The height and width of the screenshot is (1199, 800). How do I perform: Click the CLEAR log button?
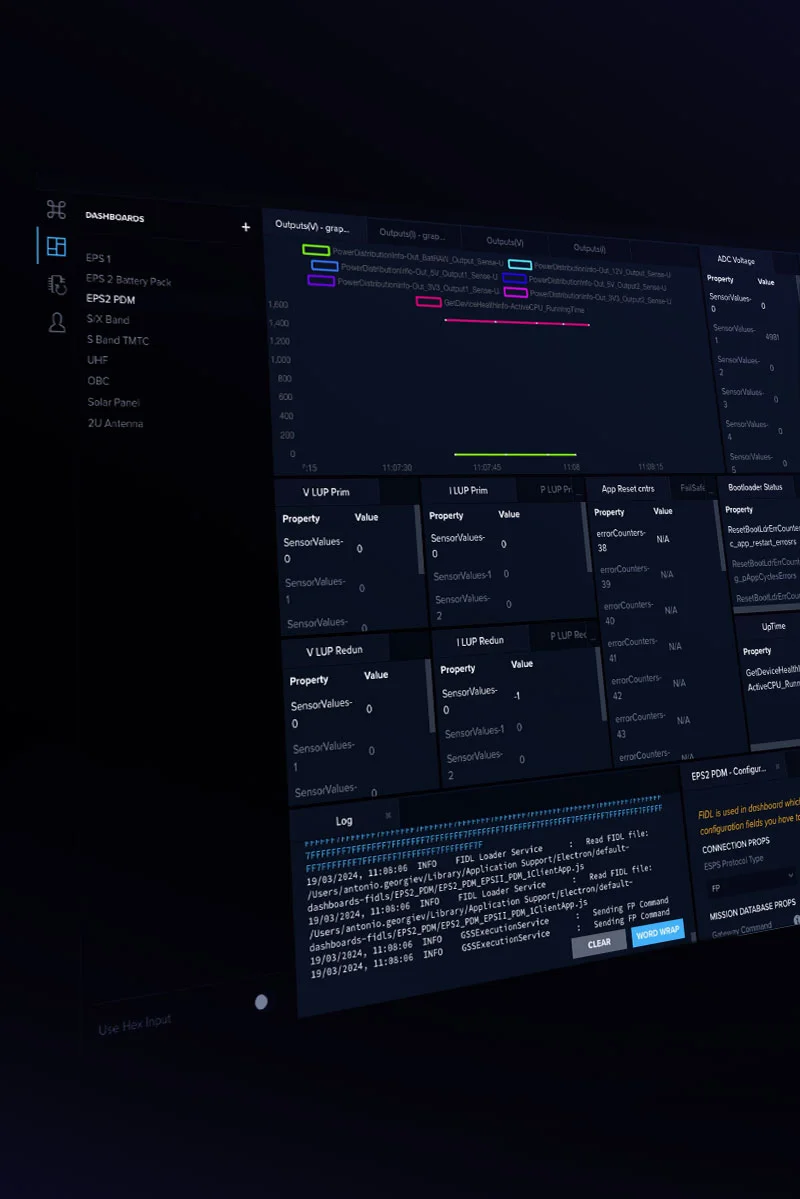point(599,944)
